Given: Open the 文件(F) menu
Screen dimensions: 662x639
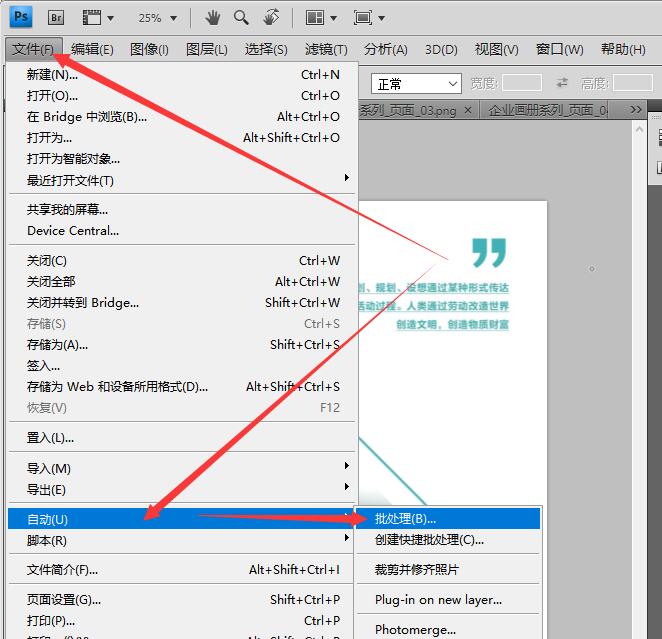Looking at the screenshot, I should pyautogui.click(x=34, y=49).
